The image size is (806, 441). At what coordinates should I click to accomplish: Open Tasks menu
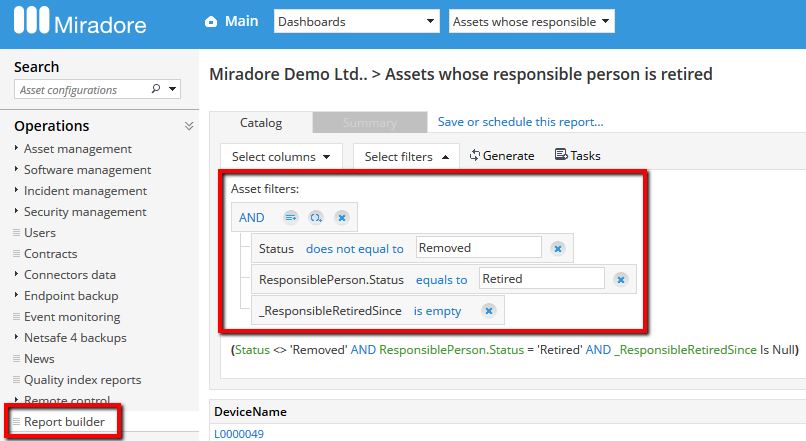pyautogui.click(x=578, y=155)
